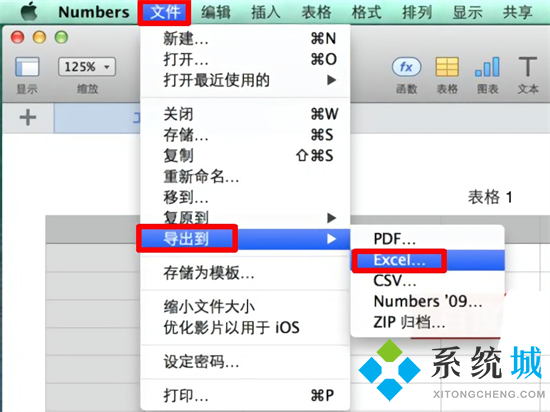Export to Excel… from submenu

(428, 260)
